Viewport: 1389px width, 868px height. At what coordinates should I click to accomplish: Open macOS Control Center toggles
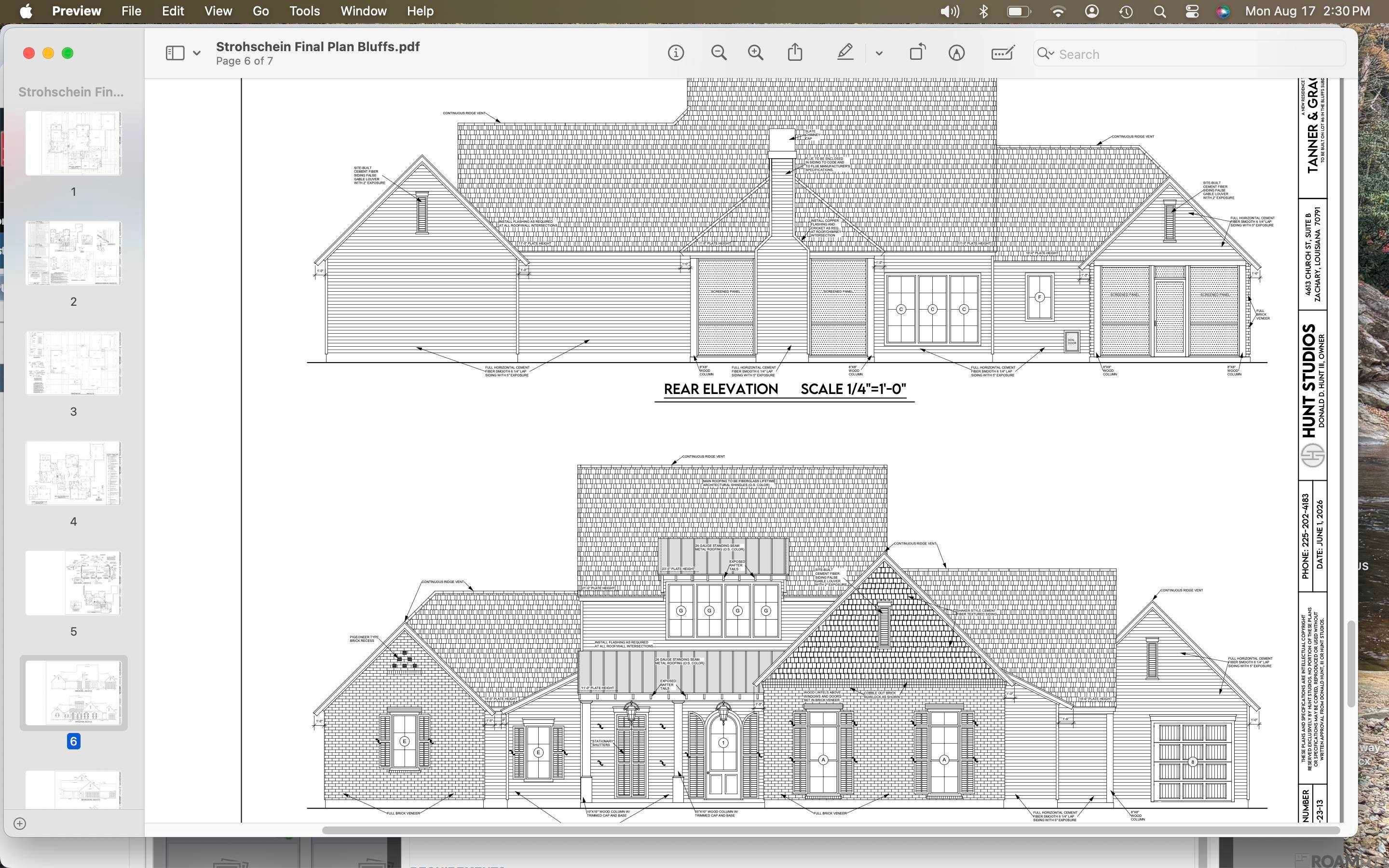click(x=1192, y=12)
